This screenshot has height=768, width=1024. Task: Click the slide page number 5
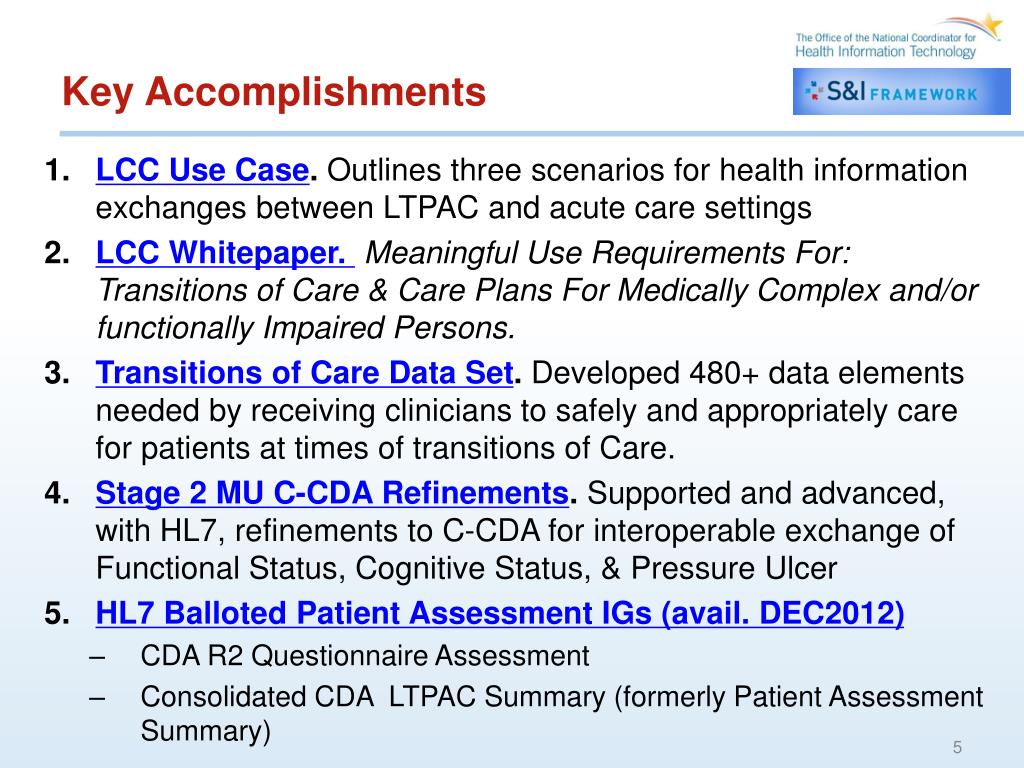point(957,747)
